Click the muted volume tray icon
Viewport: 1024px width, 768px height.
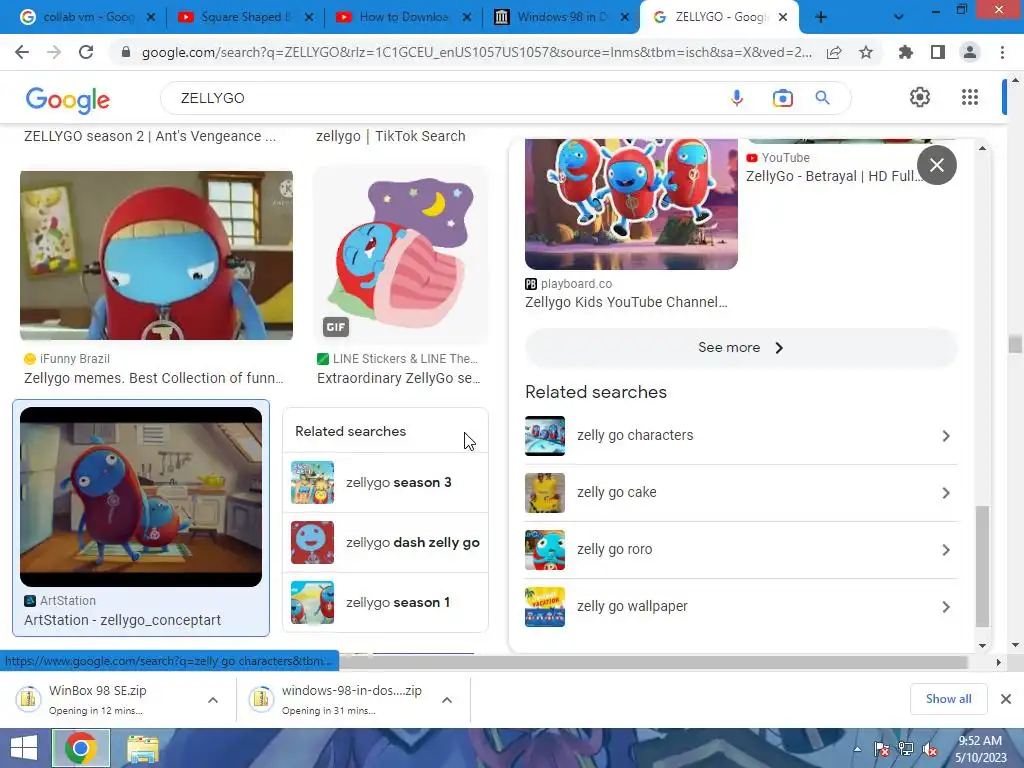click(930, 749)
